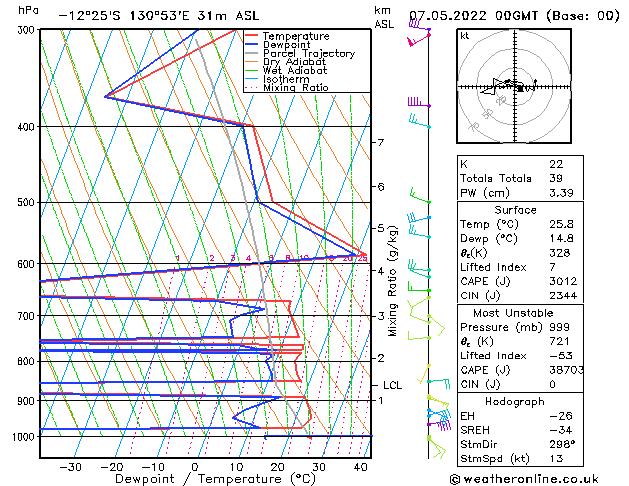Click the PW (cm) value 3.39
This screenshot has width=629, height=486.
coord(561,193)
